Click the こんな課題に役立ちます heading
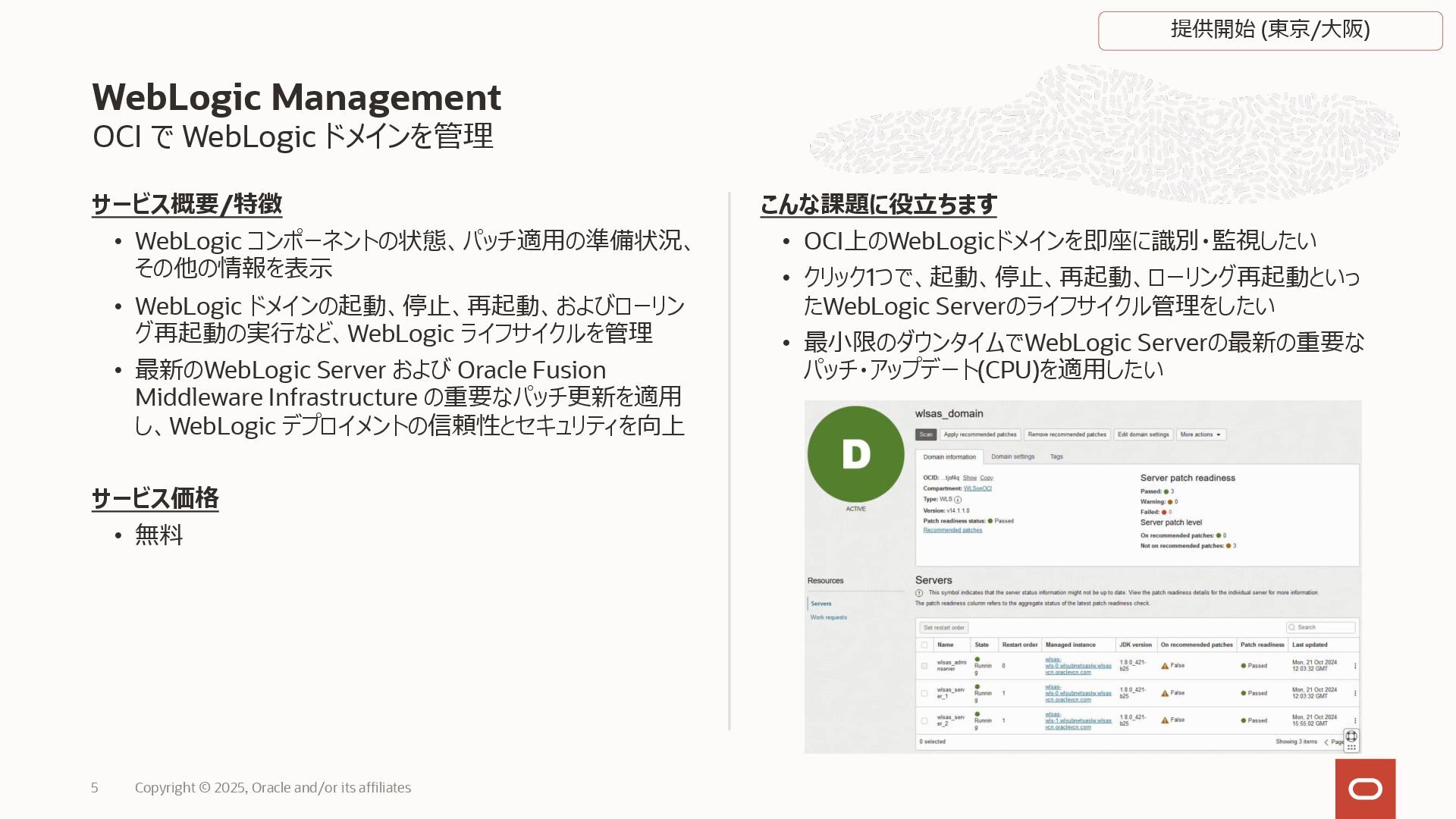 click(x=878, y=204)
